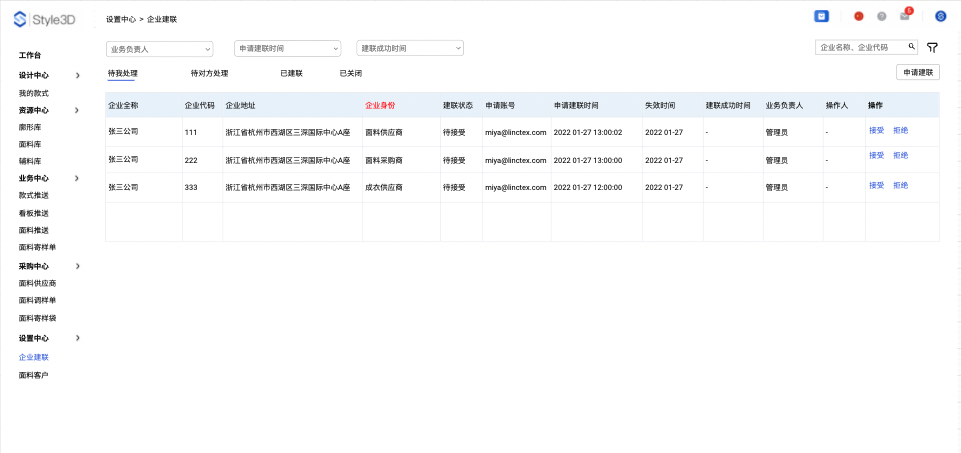
Task: Collapse the 采购中心 sidebar section
Action: pyautogui.click(x=78, y=266)
